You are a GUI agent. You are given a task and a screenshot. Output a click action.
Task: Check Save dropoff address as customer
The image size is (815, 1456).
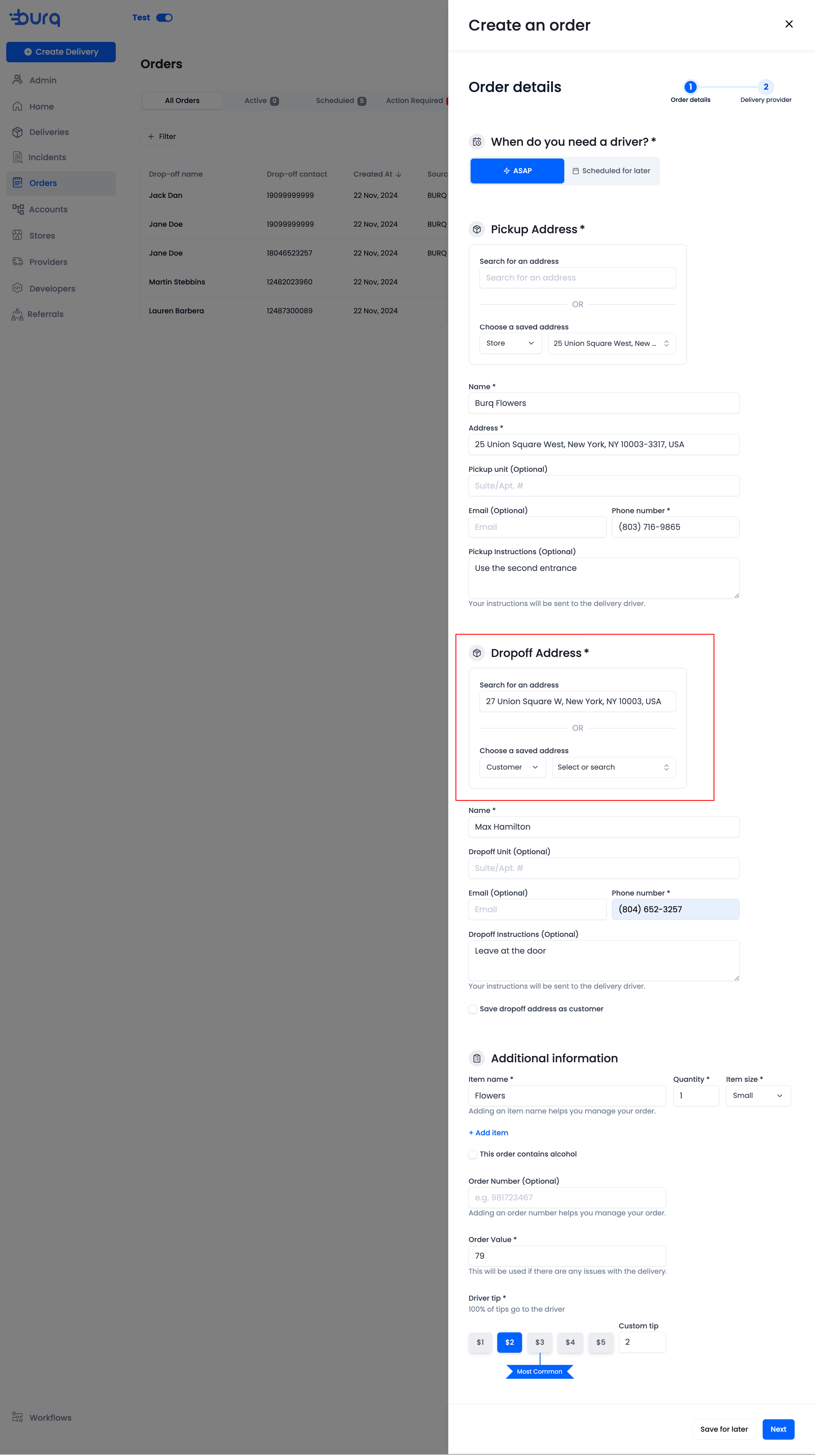(x=473, y=1009)
